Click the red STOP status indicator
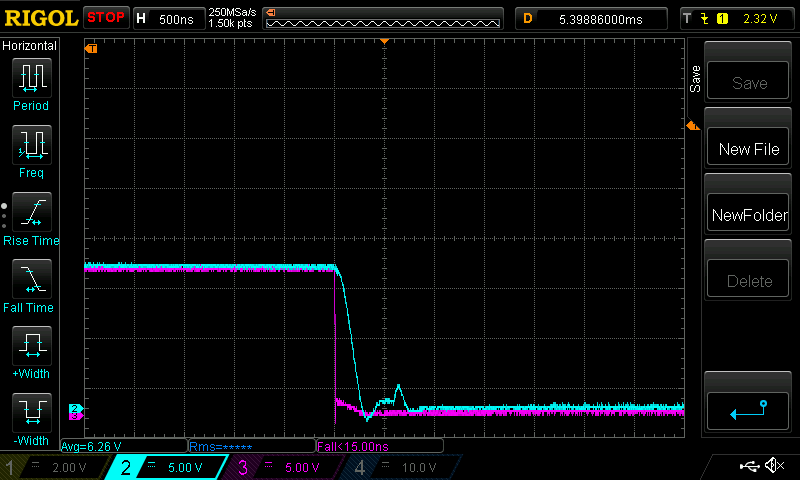The image size is (800, 480). click(105, 18)
